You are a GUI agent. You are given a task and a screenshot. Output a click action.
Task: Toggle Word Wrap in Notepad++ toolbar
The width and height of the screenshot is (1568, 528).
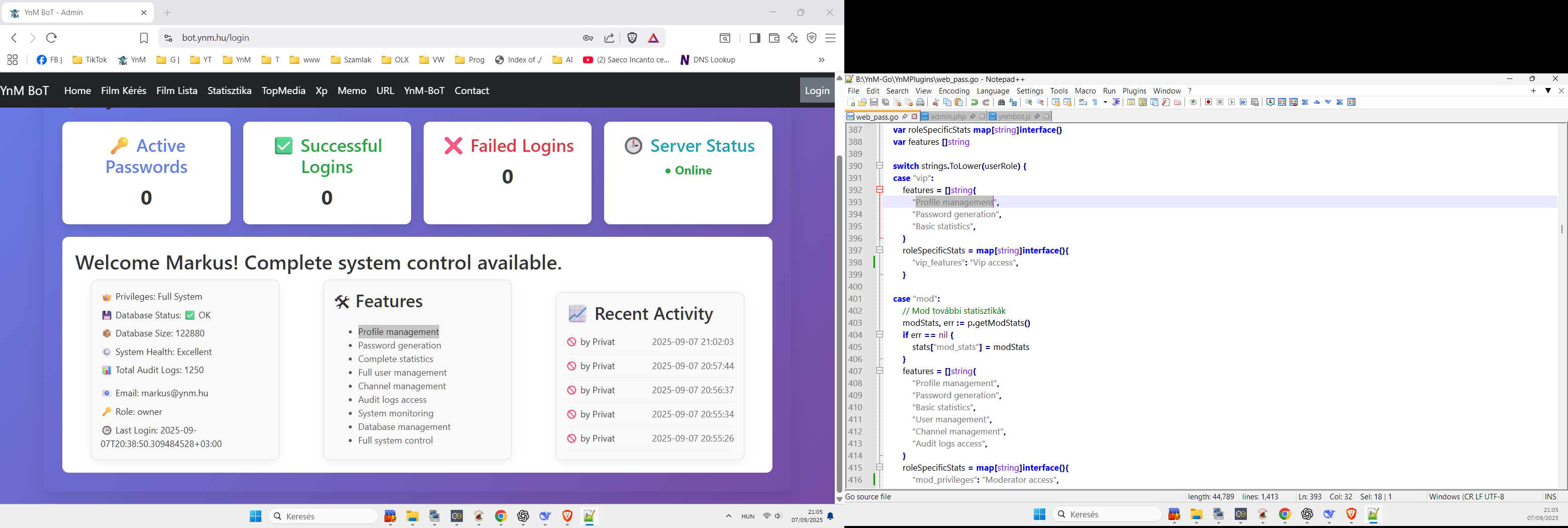(x=1083, y=103)
